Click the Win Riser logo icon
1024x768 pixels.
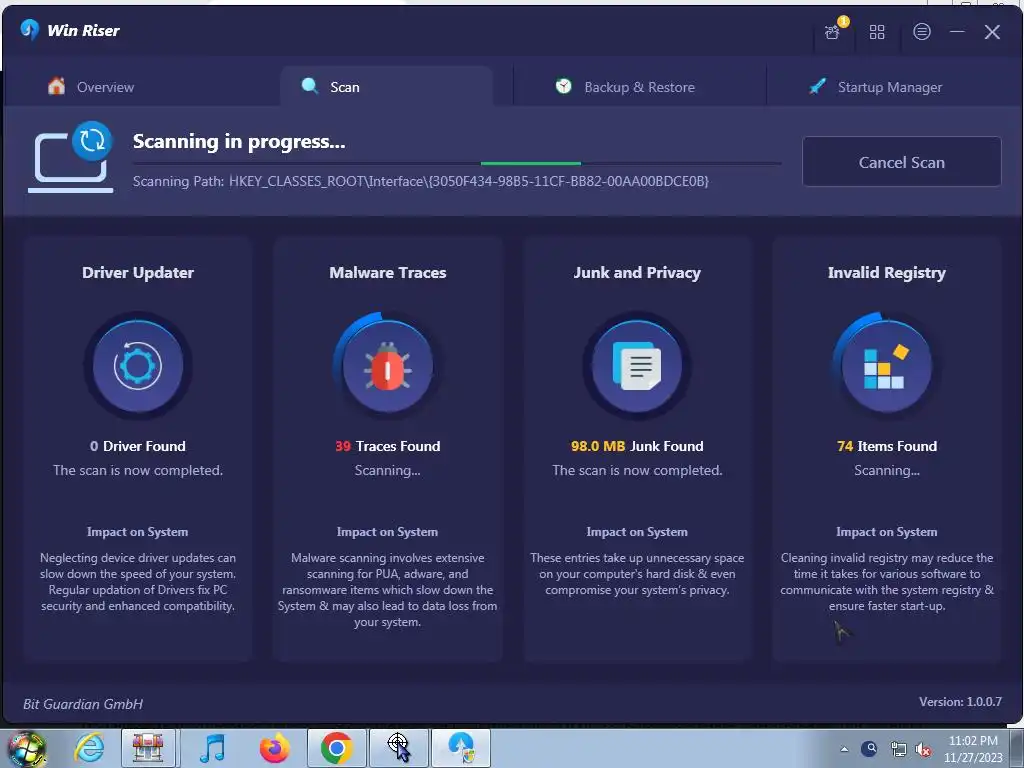point(30,30)
